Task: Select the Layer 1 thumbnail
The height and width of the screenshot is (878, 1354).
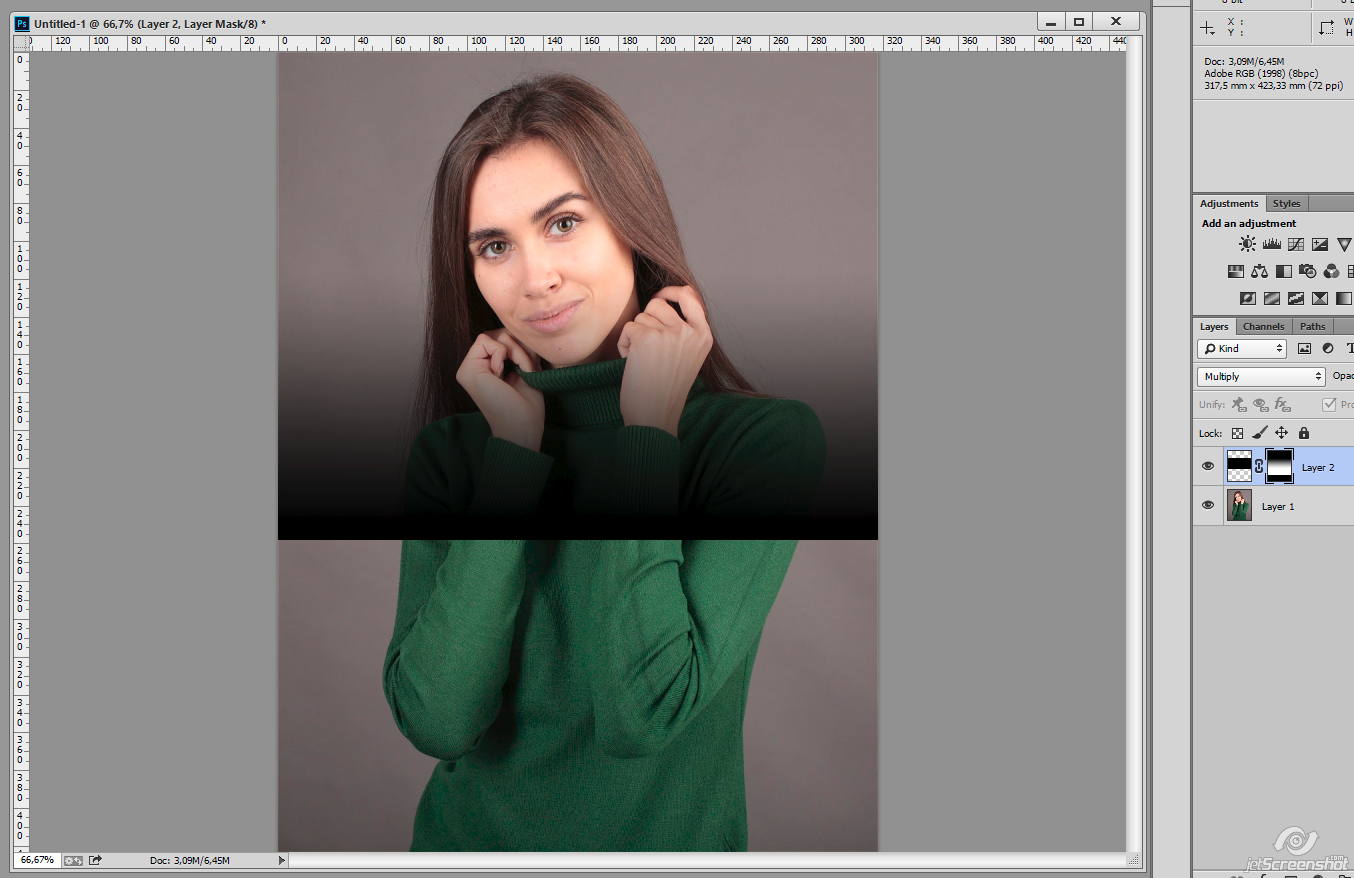Action: [1239, 506]
